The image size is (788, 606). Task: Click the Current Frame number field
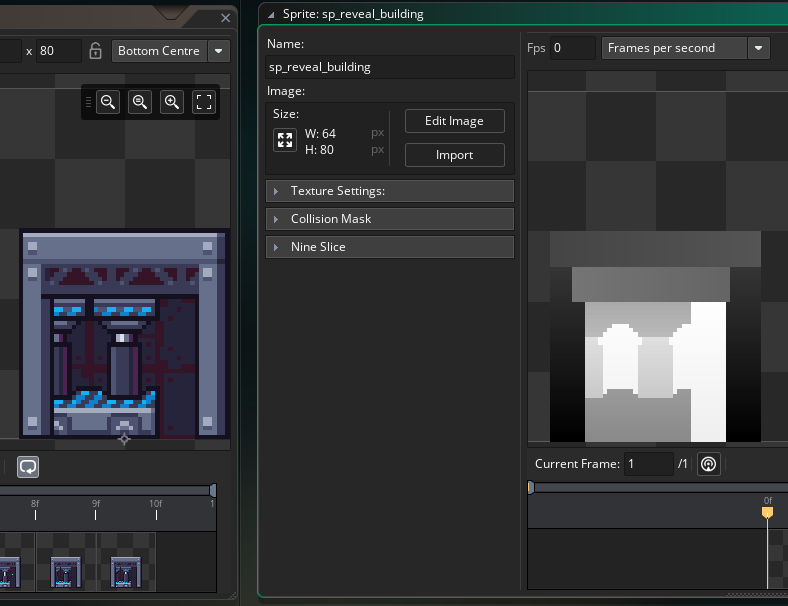(648, 464)
